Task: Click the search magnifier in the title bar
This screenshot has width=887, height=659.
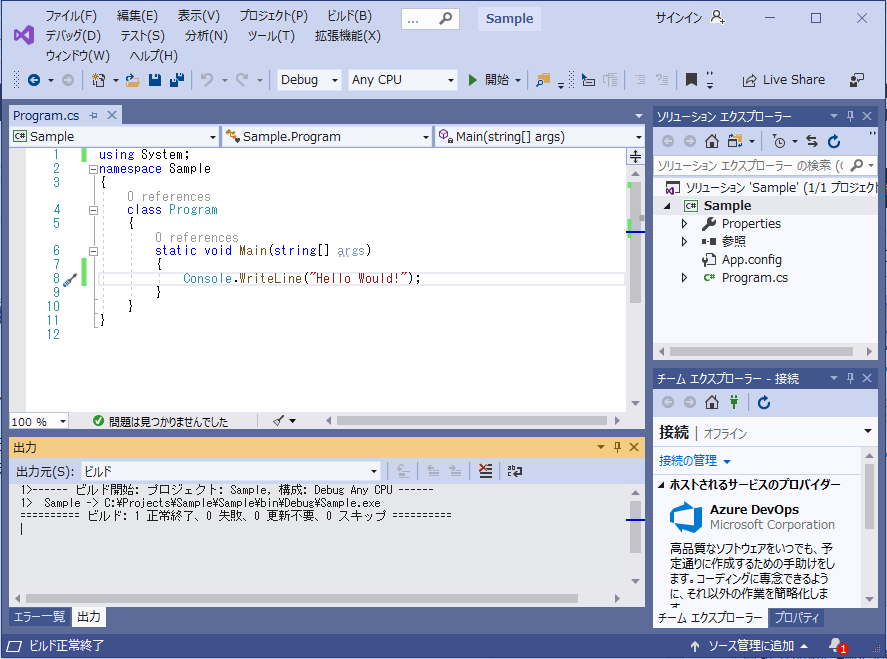Action: (x=446, y=19)
